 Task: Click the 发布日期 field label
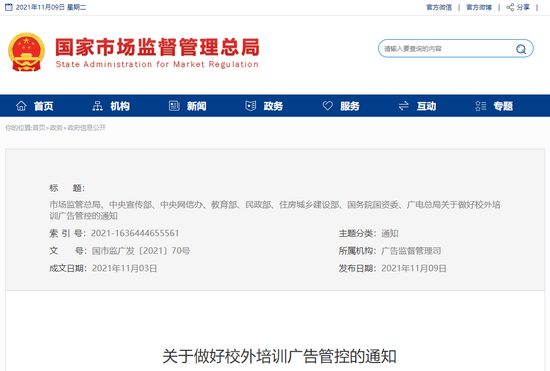click(x=357, y=268)
